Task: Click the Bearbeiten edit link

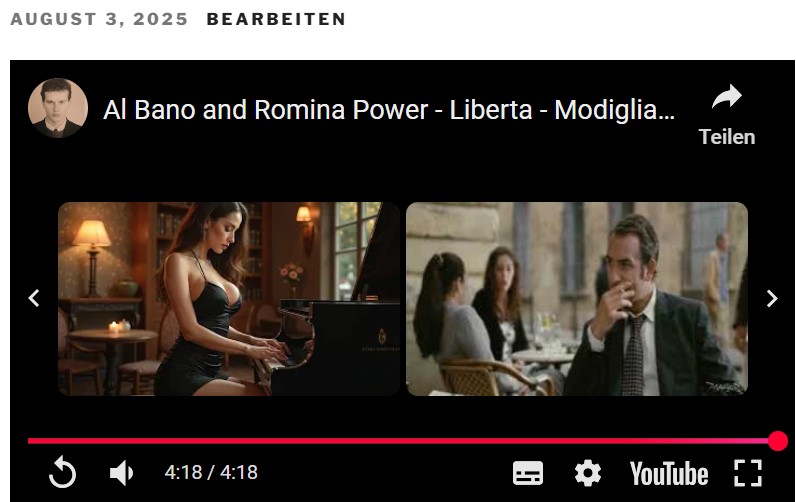Action: coord(276,19)
